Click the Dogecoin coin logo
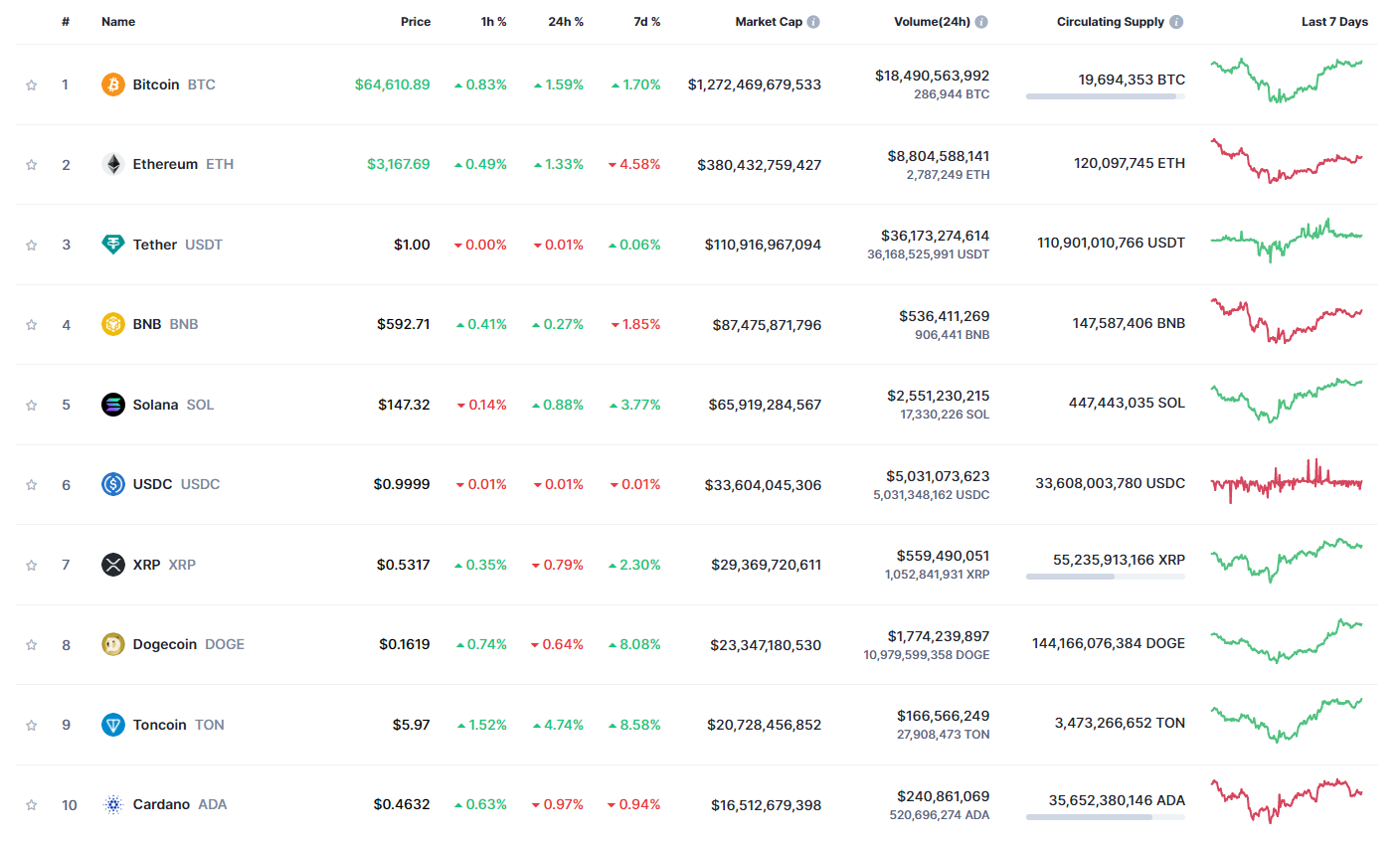This screenshot has height=843, width=1400. point(113,644)
